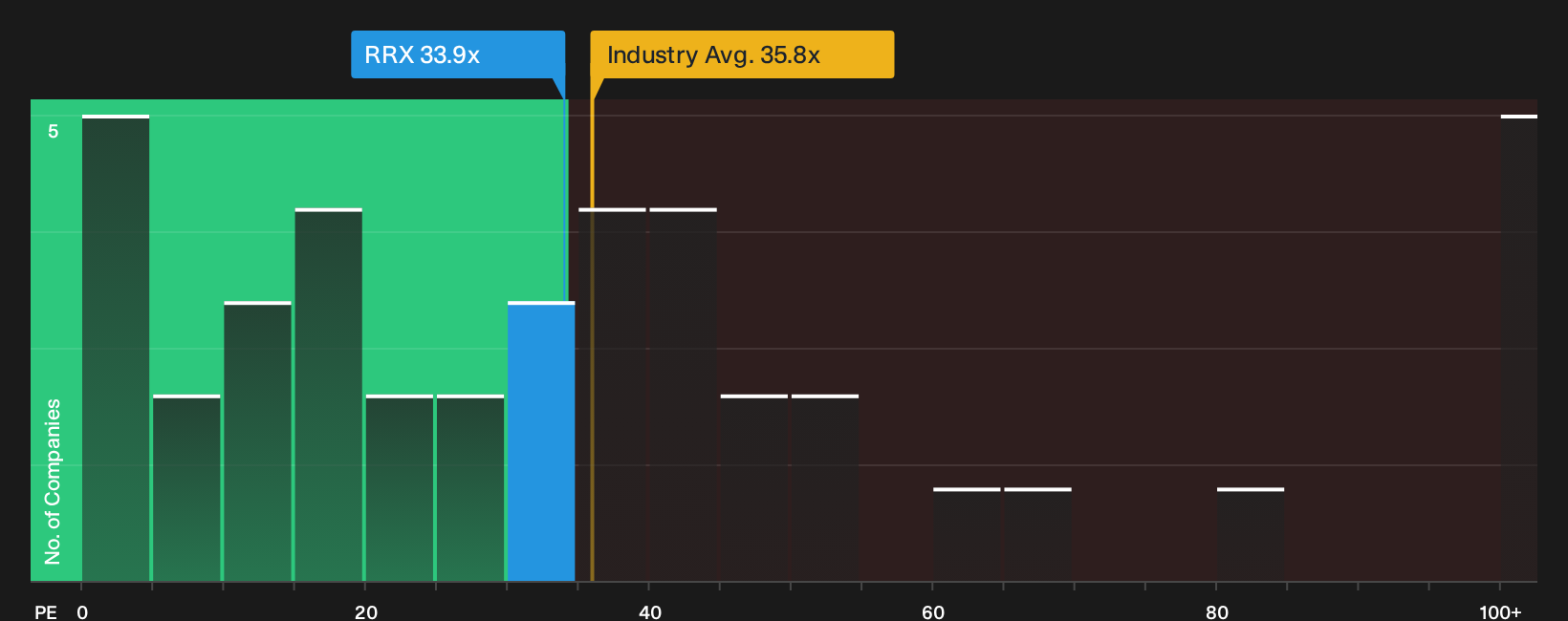Click the 50-55 PE histogram bar

825,487
